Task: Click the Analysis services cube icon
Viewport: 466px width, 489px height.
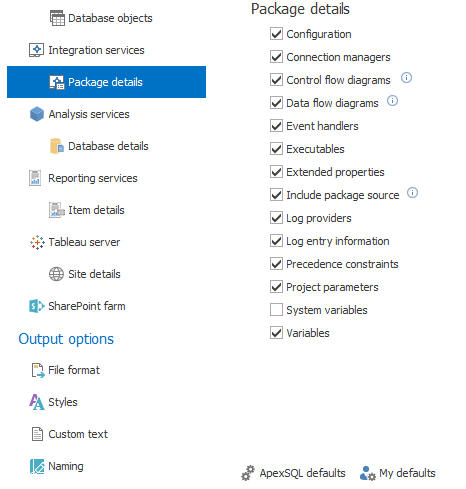Action: (x=37, y=114)
